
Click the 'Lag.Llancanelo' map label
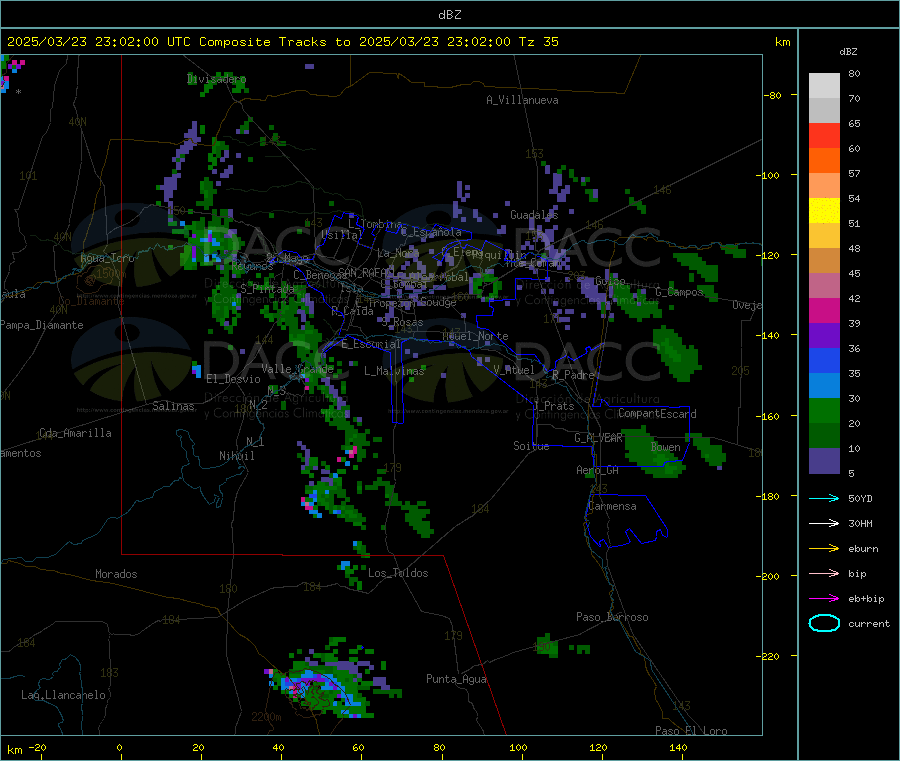(64, 695)
